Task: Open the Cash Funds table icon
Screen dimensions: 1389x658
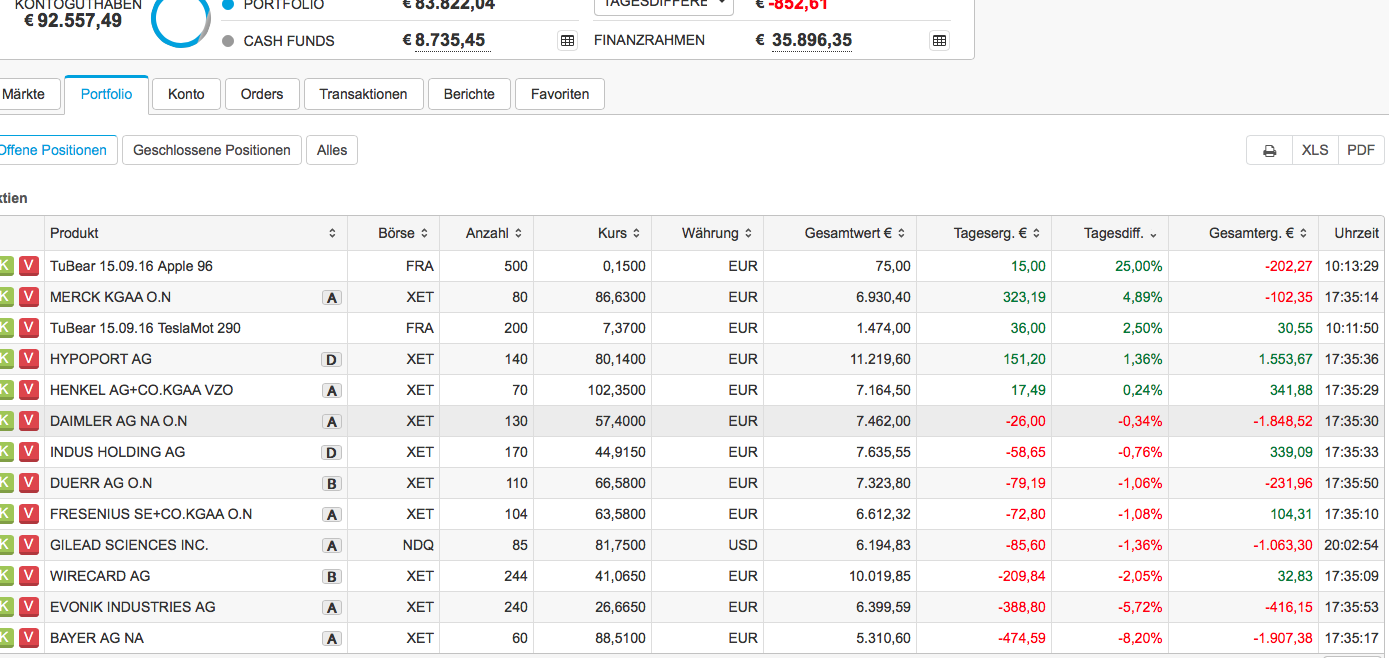Action: 567,40
